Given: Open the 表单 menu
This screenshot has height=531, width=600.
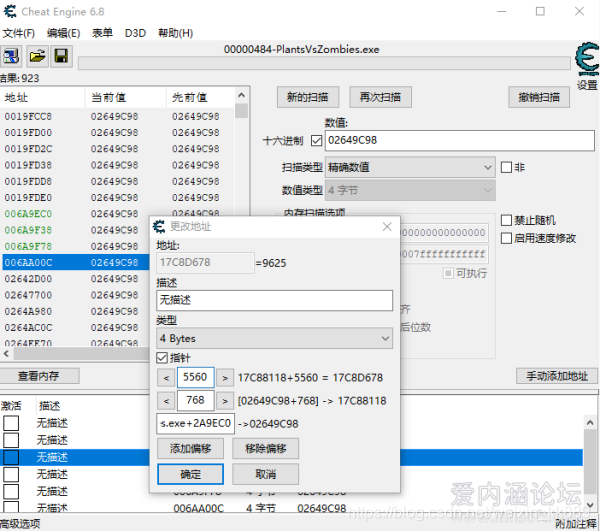Looking at the screenshot, I should [x=102, y=33].
